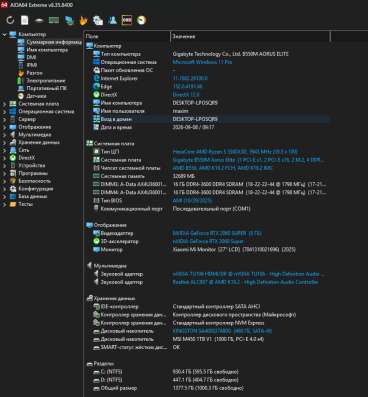
Task: Select the Суммарная информация tree icon
Action: 21,42
